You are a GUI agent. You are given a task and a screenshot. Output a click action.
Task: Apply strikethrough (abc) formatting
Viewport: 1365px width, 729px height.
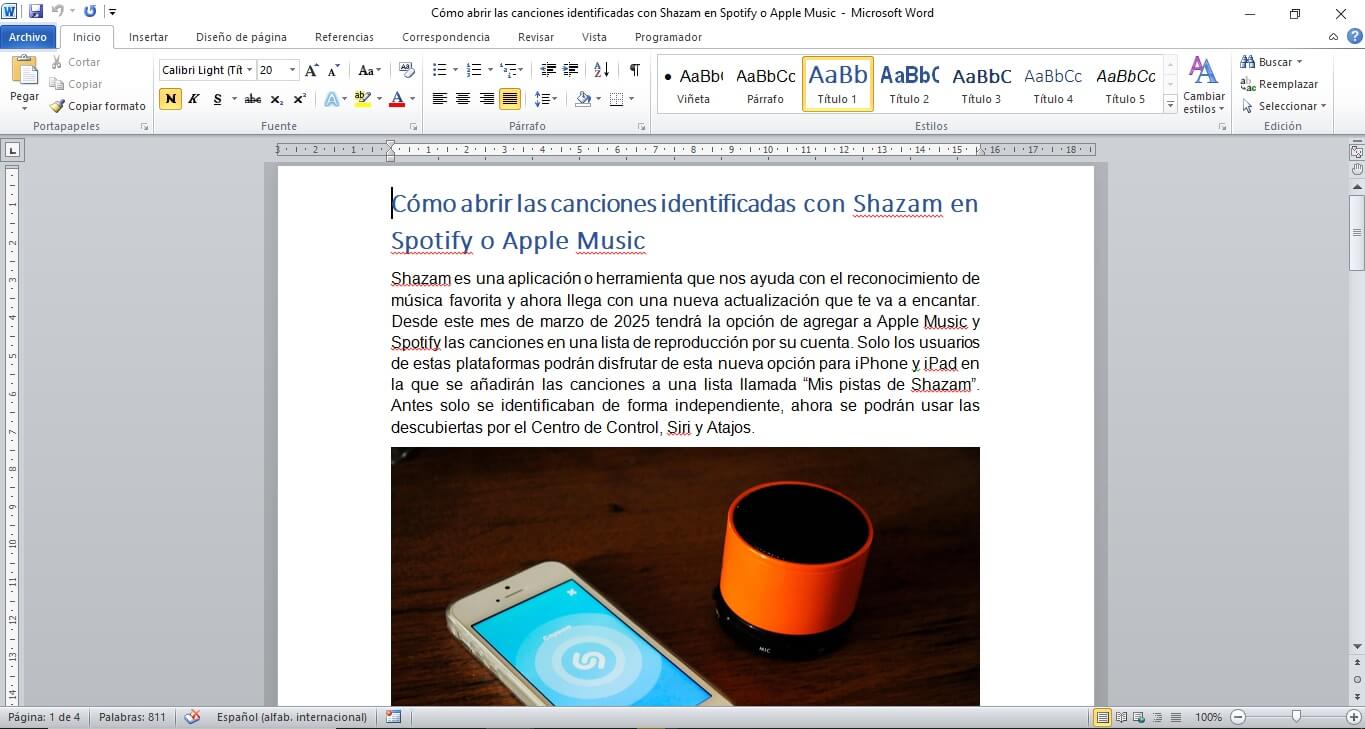pyautogui.click(x=253, y=99)
